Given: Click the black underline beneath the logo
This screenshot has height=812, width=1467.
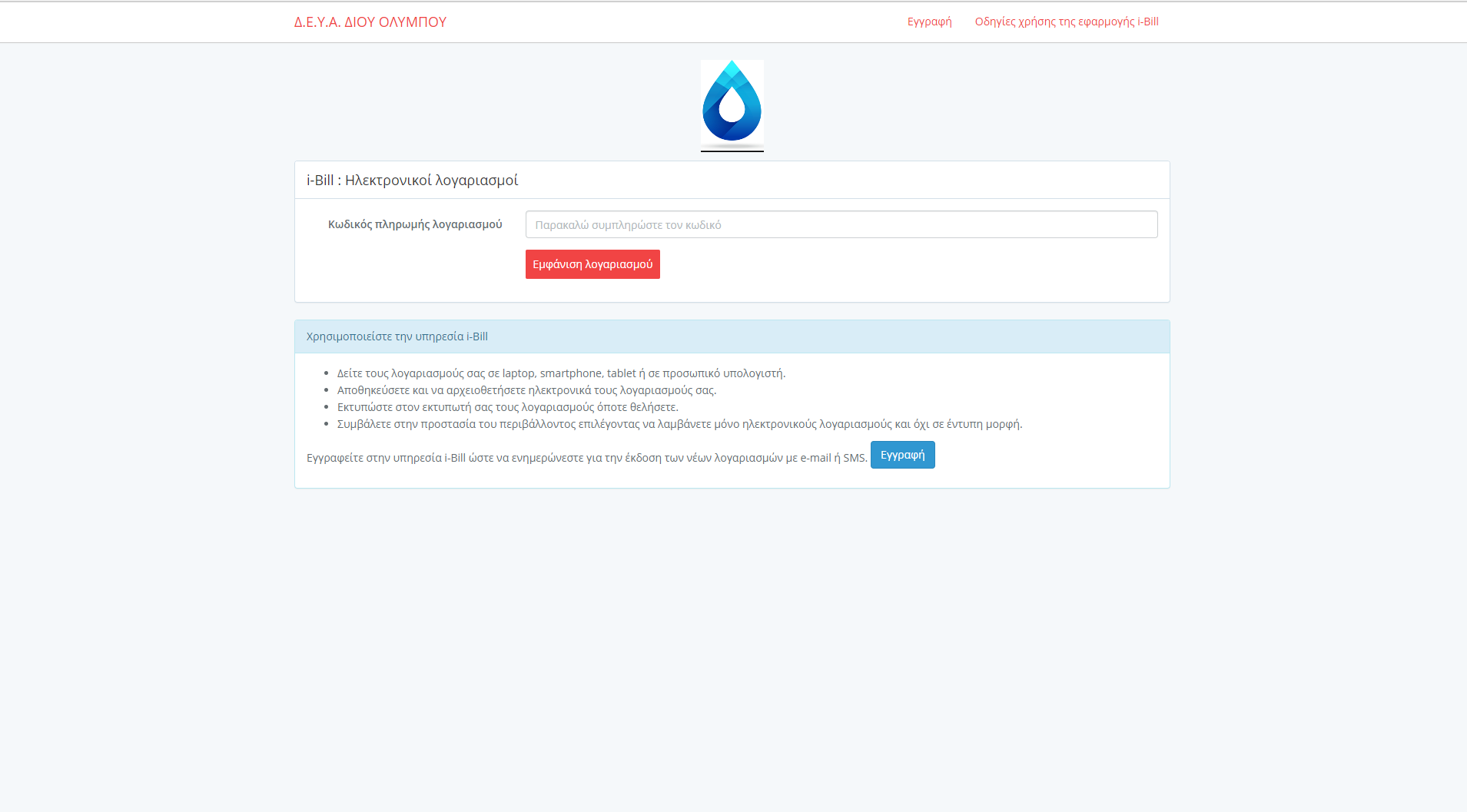Looking at the screenshot, I should pyautogui.click(x=732, y=151).
